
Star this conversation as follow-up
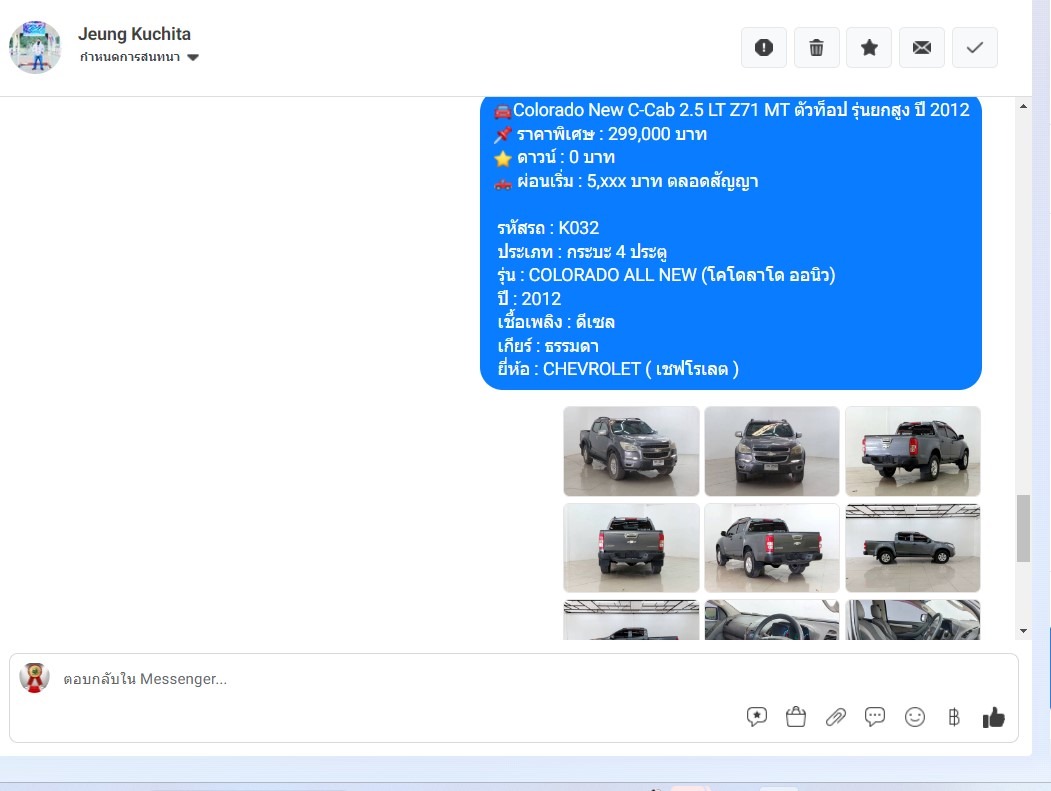(x=869, y=48)
